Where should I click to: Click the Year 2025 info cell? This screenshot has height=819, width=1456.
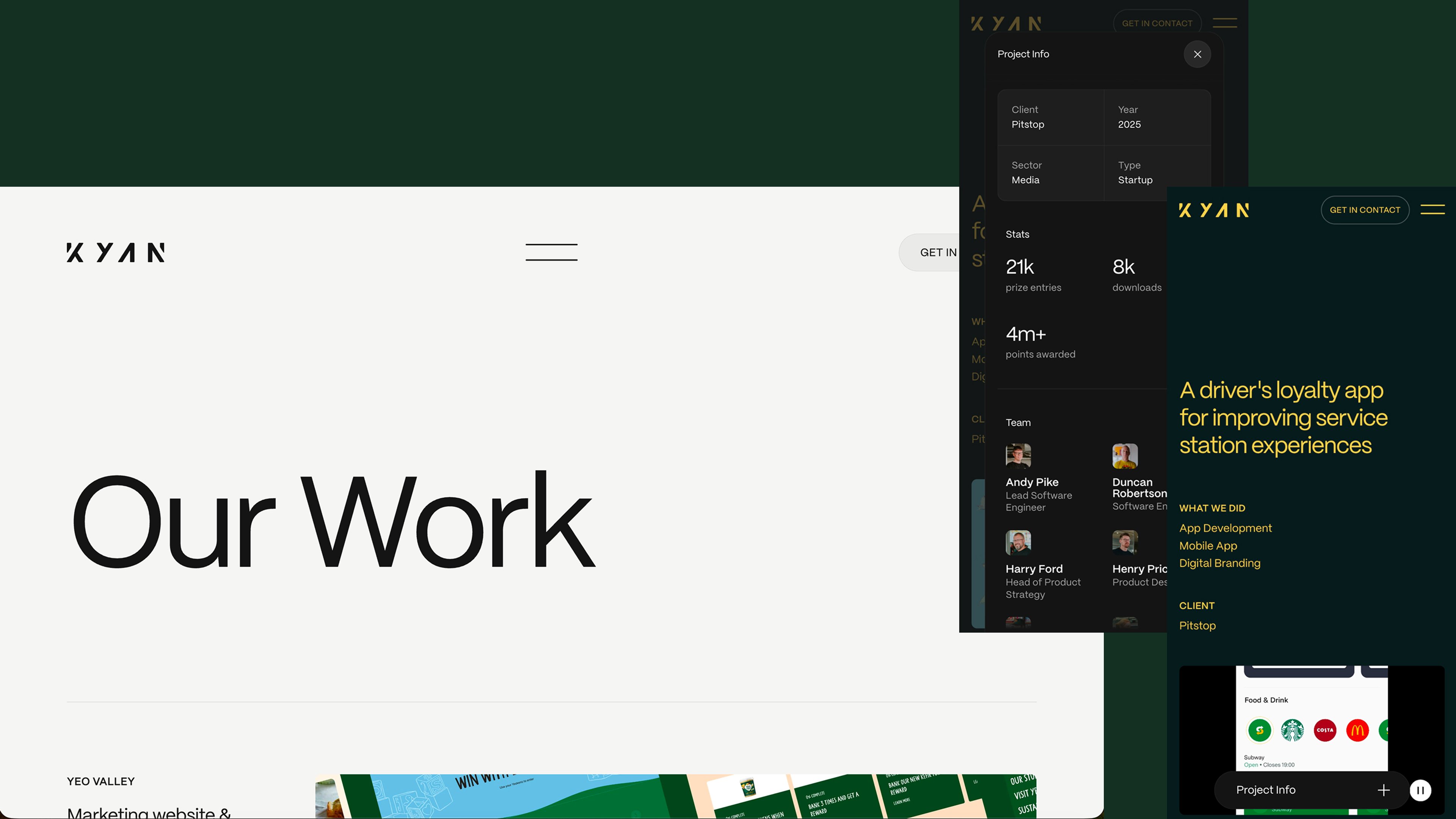point(1157,118)
